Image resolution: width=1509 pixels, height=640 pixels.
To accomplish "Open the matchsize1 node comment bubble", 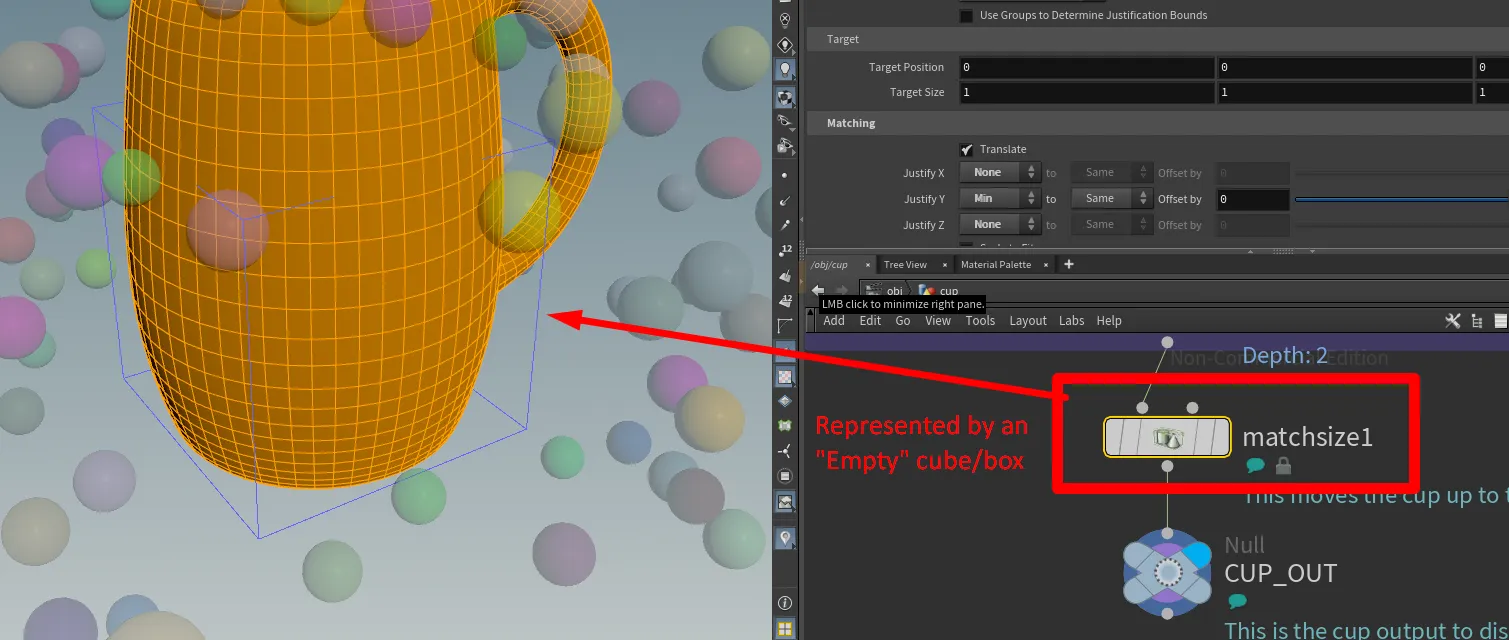I will click(1255, 466).
